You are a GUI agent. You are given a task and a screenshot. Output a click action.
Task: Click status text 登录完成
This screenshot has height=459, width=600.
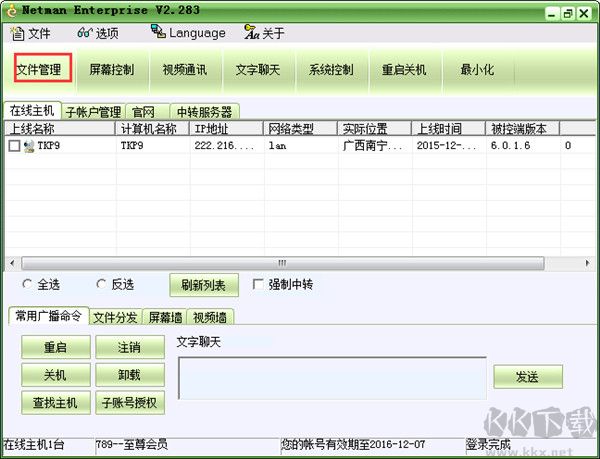coord(488,444)
